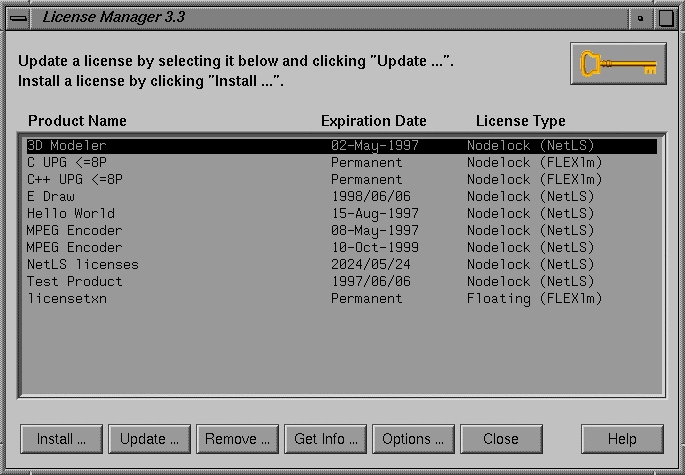Click the 2024/05/24 expiration date
The image size is (685, 475).
click(371, 265)
